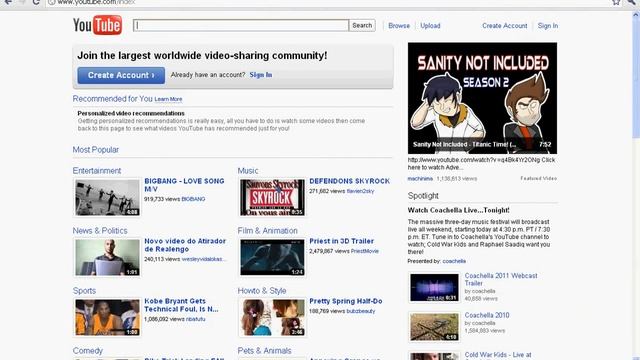Open Novo vídeo do Atirador de Realengo title
This screenshot has height=360, width=640.
[x=185, y=245]
